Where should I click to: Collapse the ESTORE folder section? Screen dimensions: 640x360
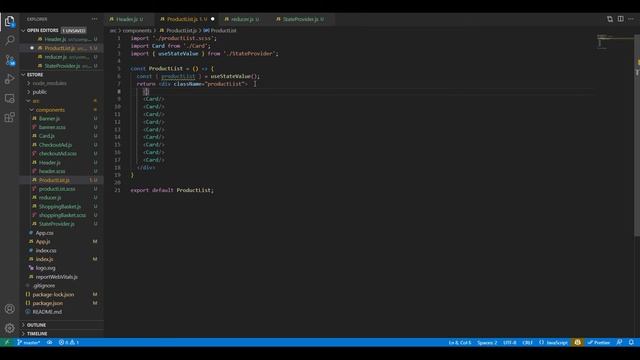click(x=23, y=75)
